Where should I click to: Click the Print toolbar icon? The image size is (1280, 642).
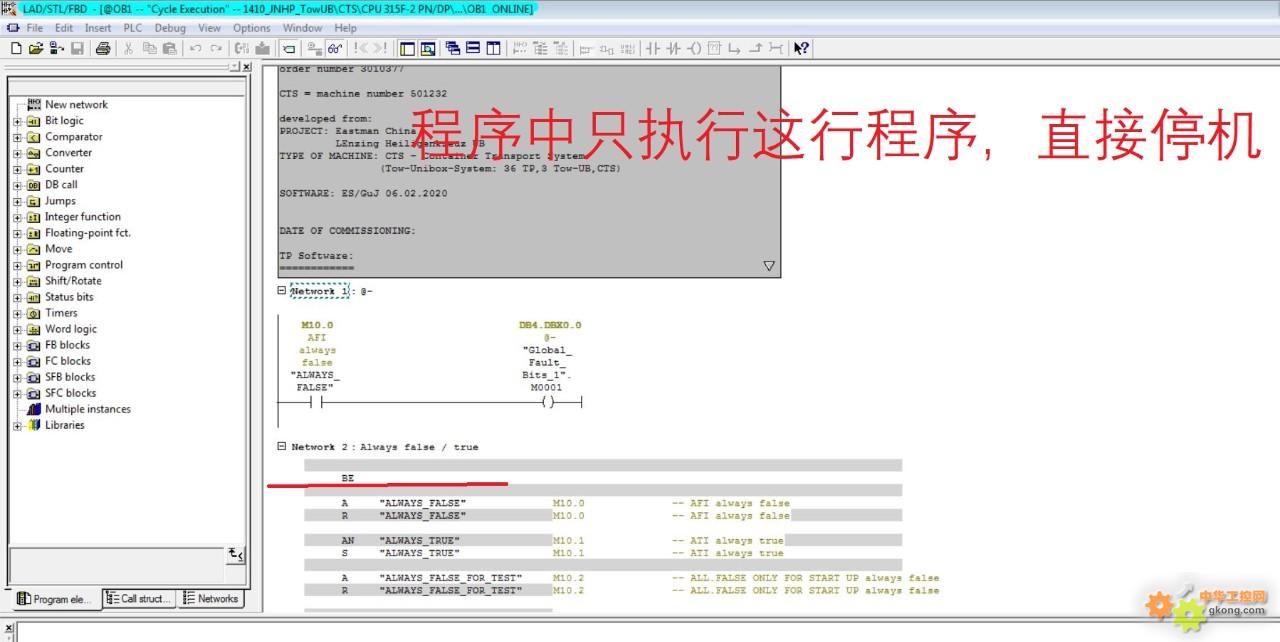coord(102,48)
